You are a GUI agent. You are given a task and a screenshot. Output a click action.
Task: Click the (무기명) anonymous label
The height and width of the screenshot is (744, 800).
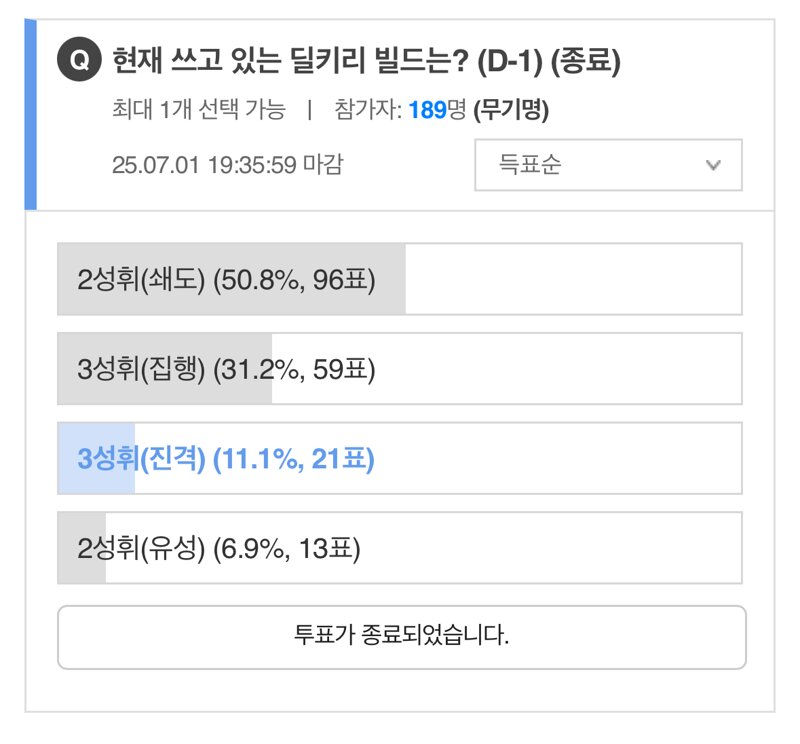click(511, 110)
